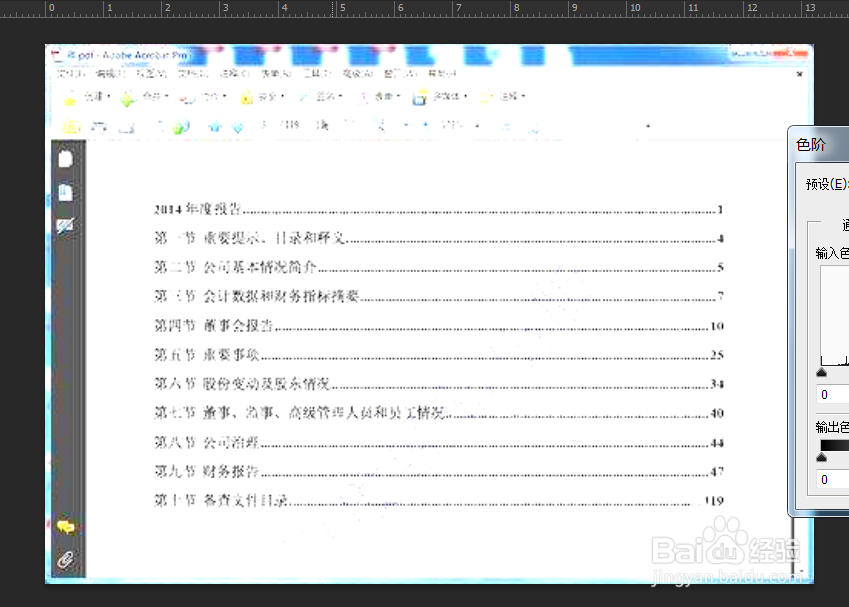The height and width of the screenshot is (607, 849).
Task: Open the dropdown arrow beside 签名
Action: pyautogui.click(x=341, y=96)
